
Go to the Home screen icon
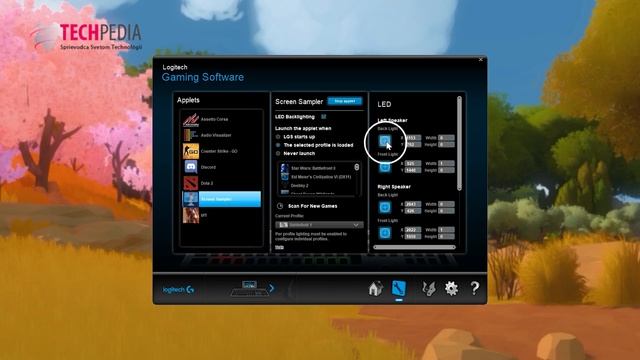pyautogui.click(x=376, y=289)
